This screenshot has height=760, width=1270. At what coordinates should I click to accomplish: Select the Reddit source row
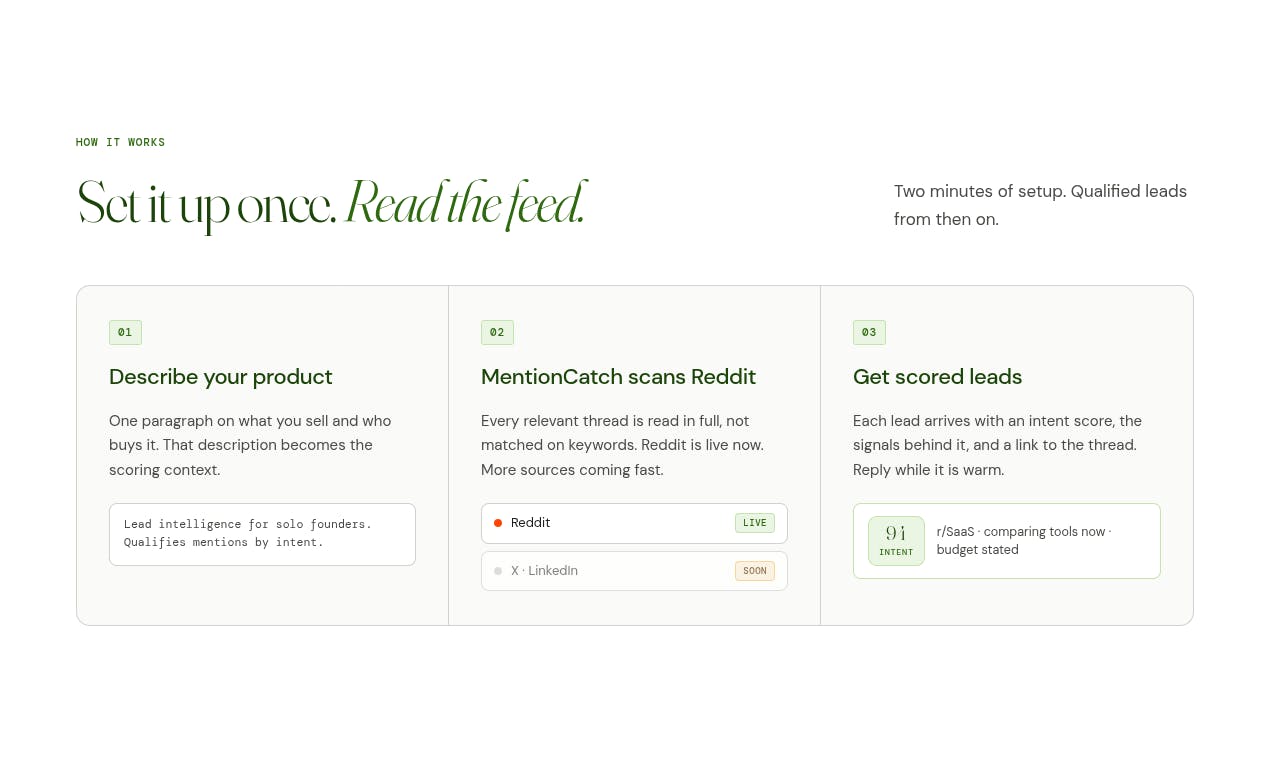point(634,523)
